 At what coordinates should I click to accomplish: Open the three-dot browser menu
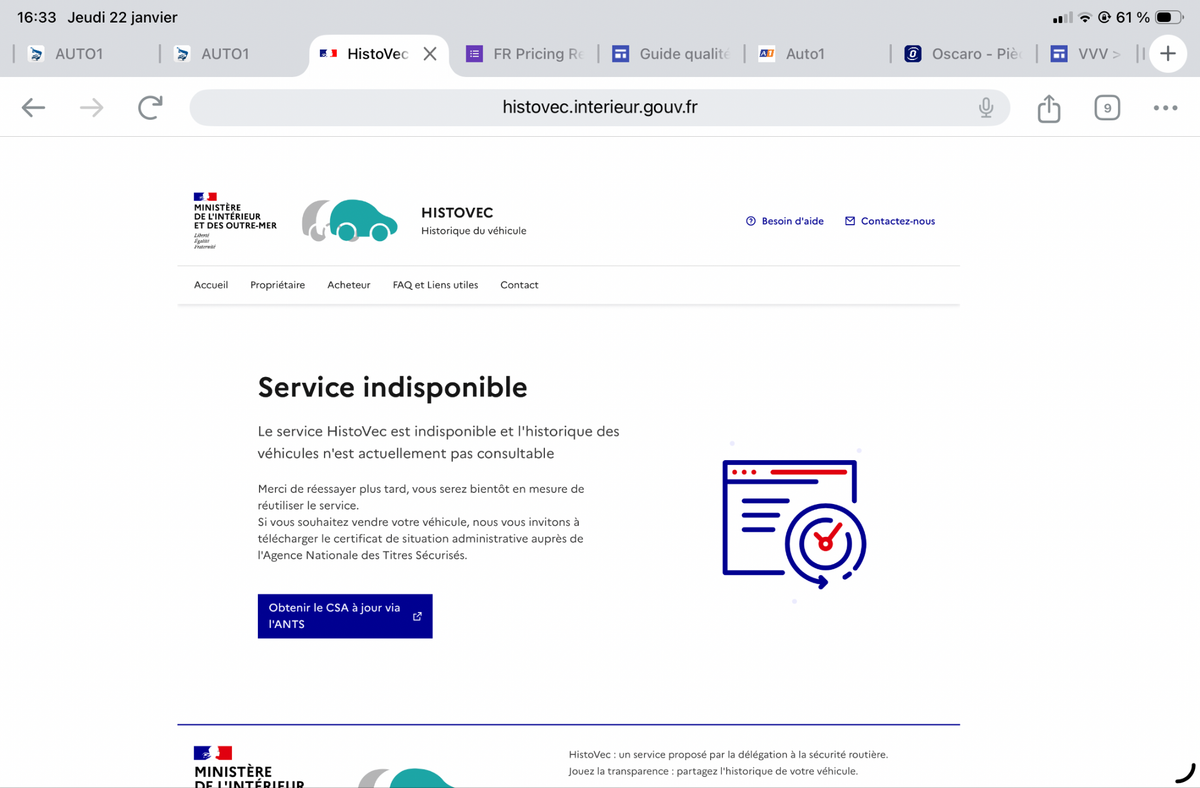click(1165, 108)
